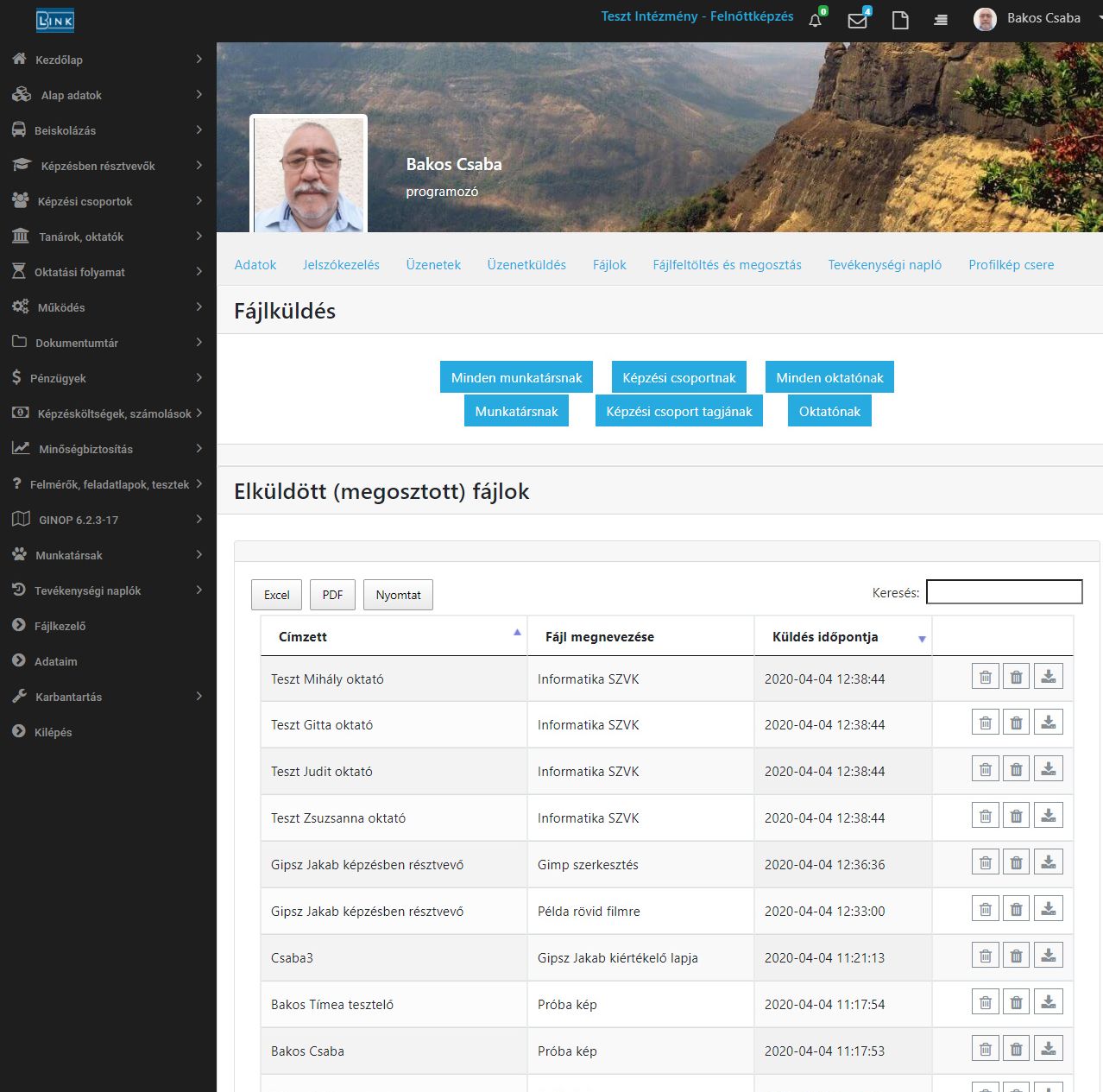
Task: Click the solid trash icon in Példa rövid filmre row
Action: 1017,910
